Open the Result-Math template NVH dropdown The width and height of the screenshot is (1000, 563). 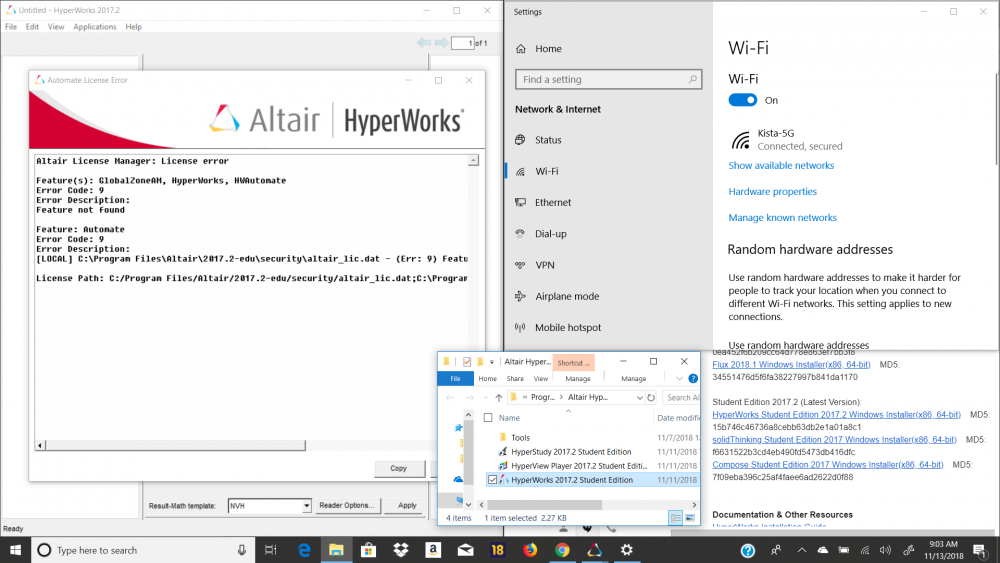point(306,506)
